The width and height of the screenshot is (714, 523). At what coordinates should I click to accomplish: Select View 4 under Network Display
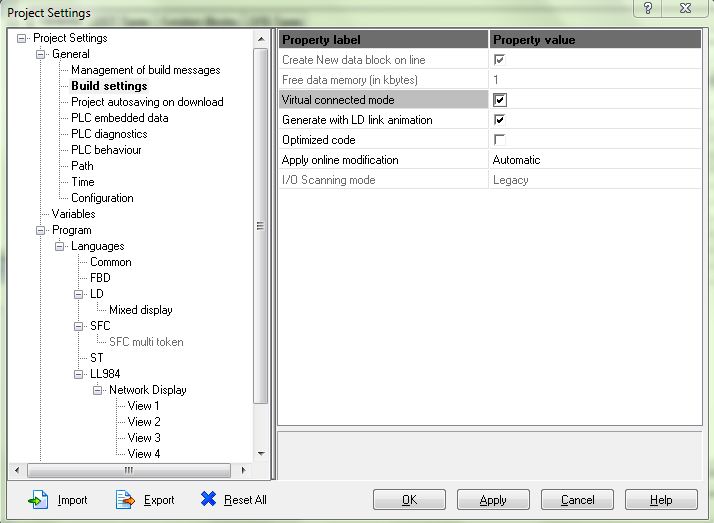pos(144,454)
